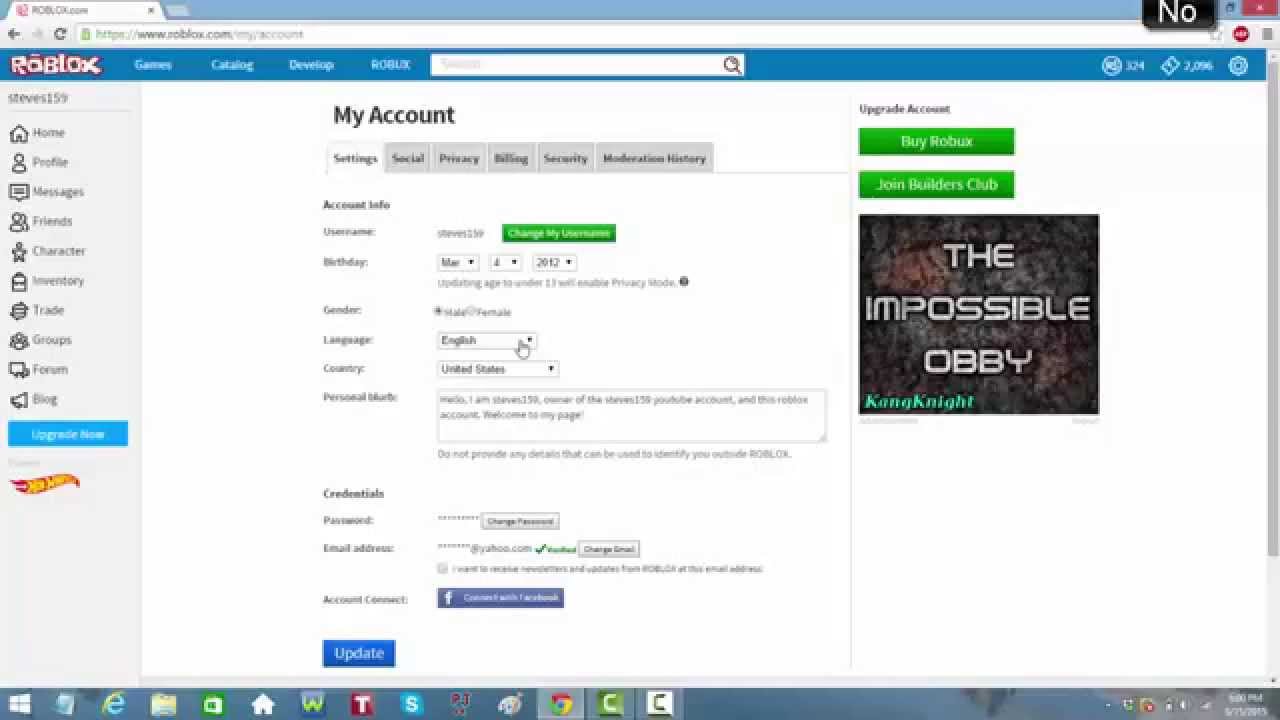Image resolution: width=1280 pixels, height=720 pixels.
Task: Click the birthday help question icon
Action: 684,282
